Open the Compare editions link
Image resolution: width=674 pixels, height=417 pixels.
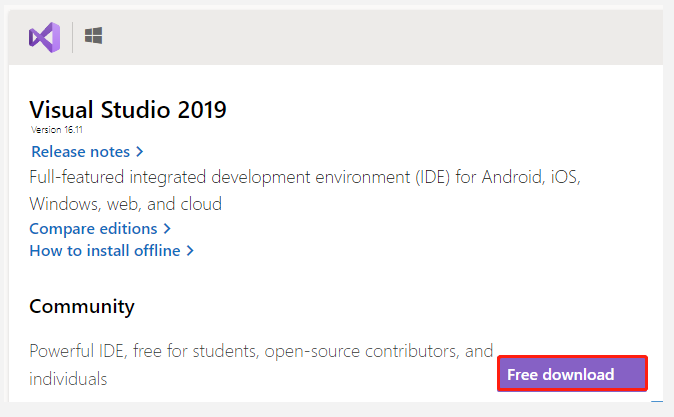pos(100,229)
